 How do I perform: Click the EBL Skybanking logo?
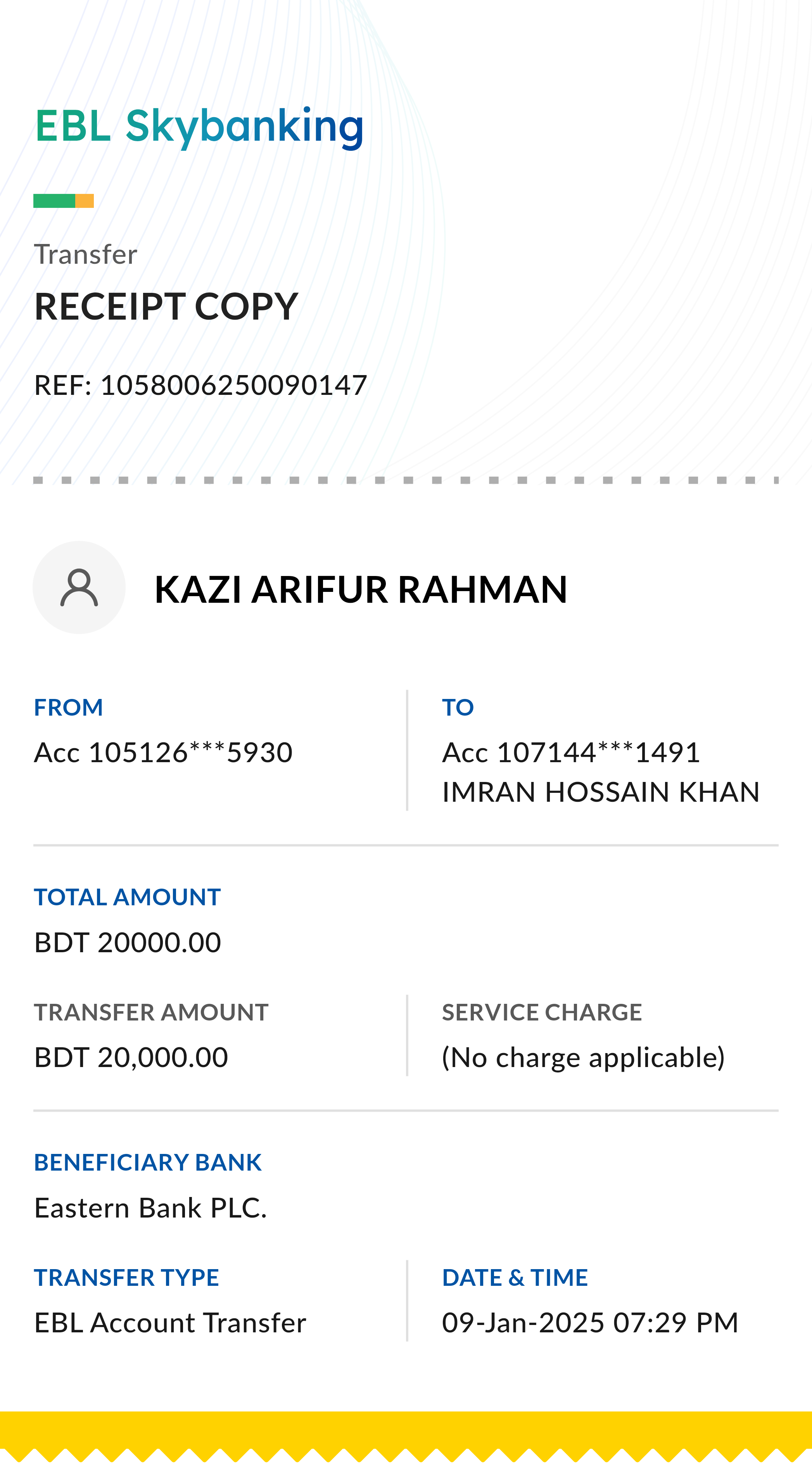[x=199, y=126]
